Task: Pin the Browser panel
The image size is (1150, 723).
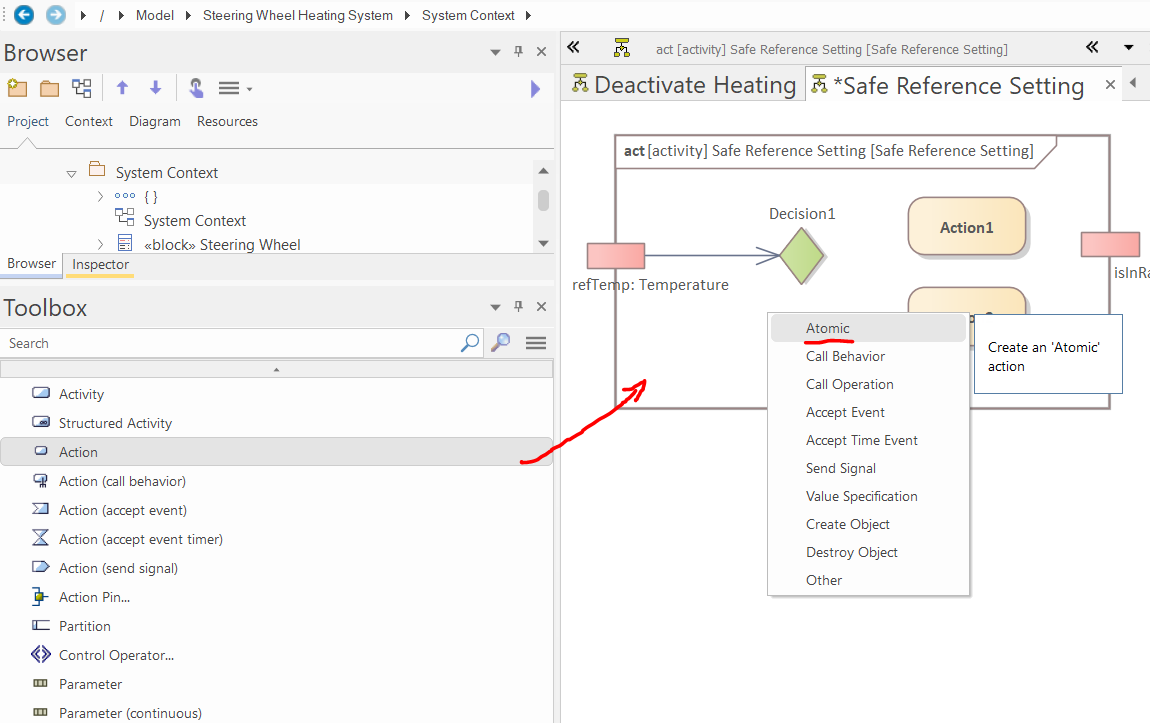Action: point(518,52)
